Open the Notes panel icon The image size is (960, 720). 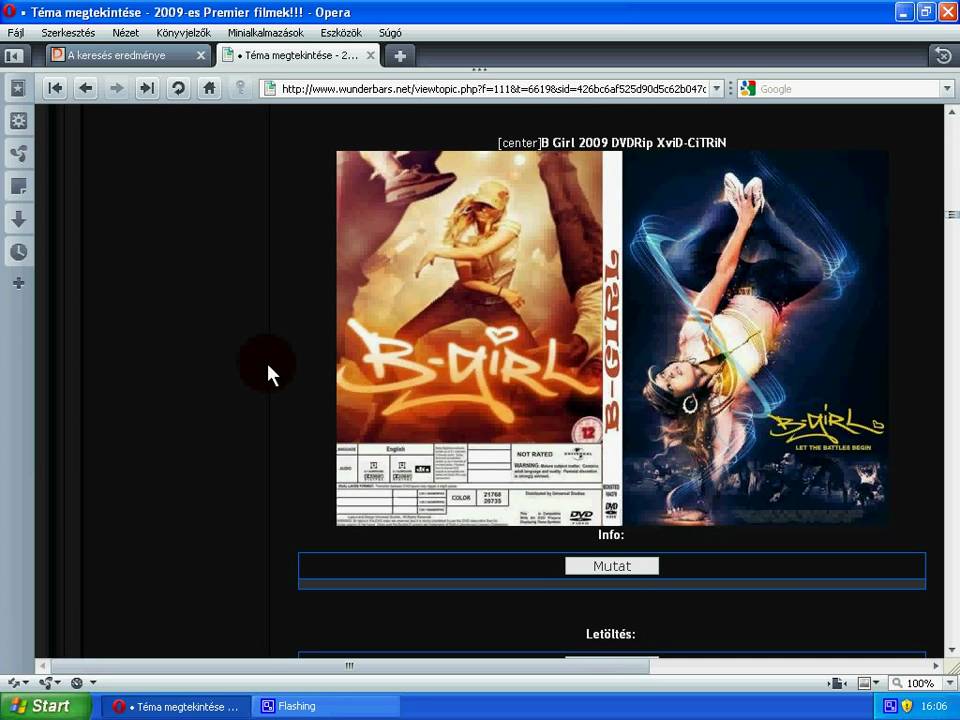tap(18, 186)
